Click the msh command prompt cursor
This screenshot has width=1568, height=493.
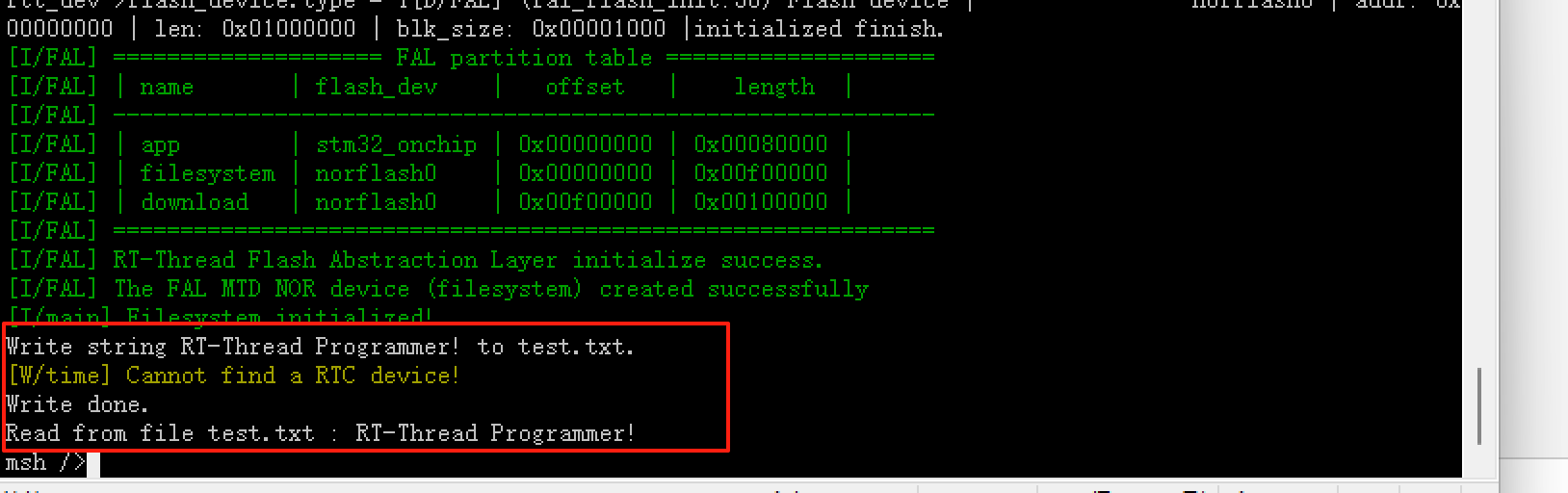[93, 463]
